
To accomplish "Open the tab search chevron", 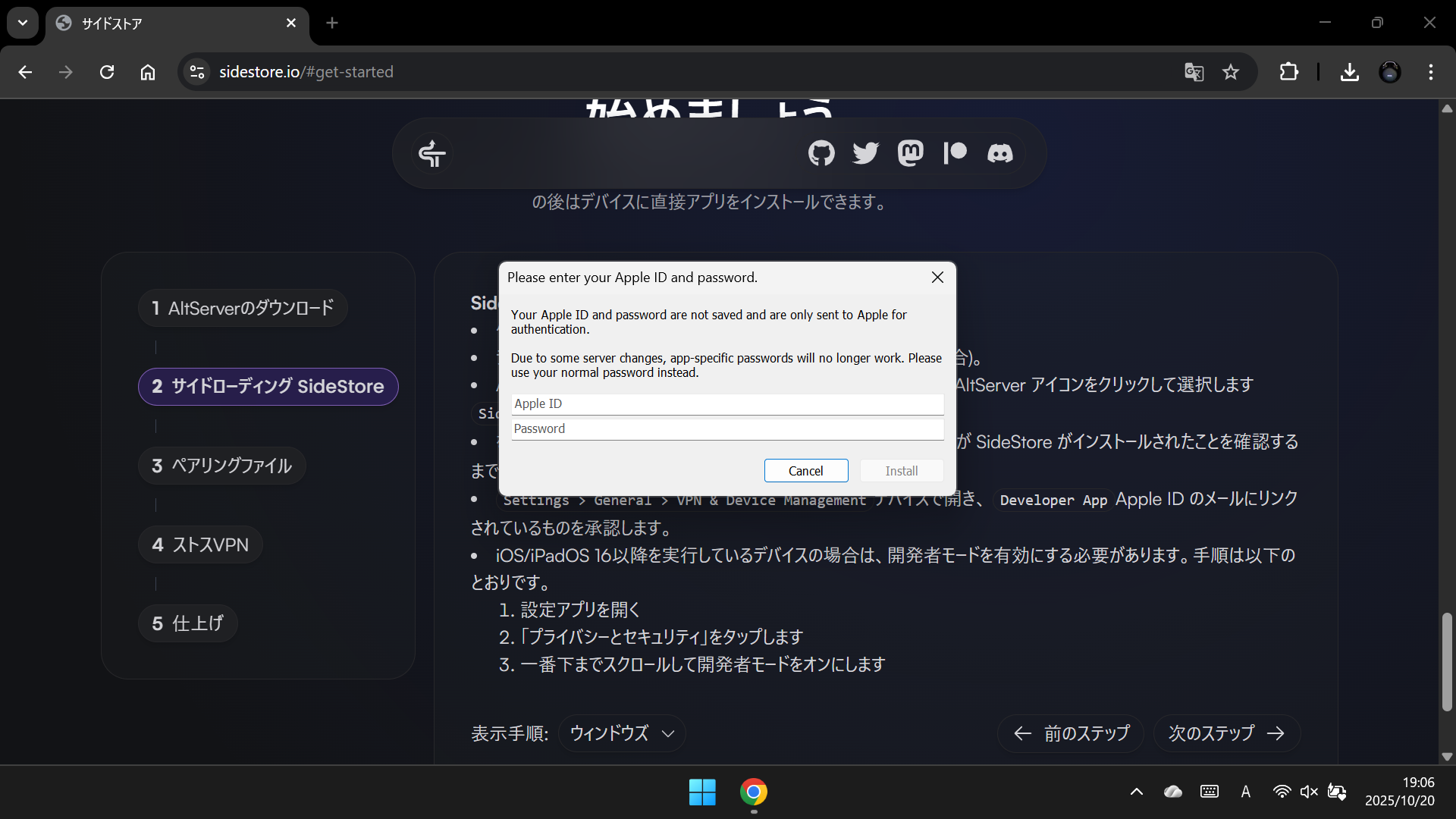I will [x=22, y=23].
